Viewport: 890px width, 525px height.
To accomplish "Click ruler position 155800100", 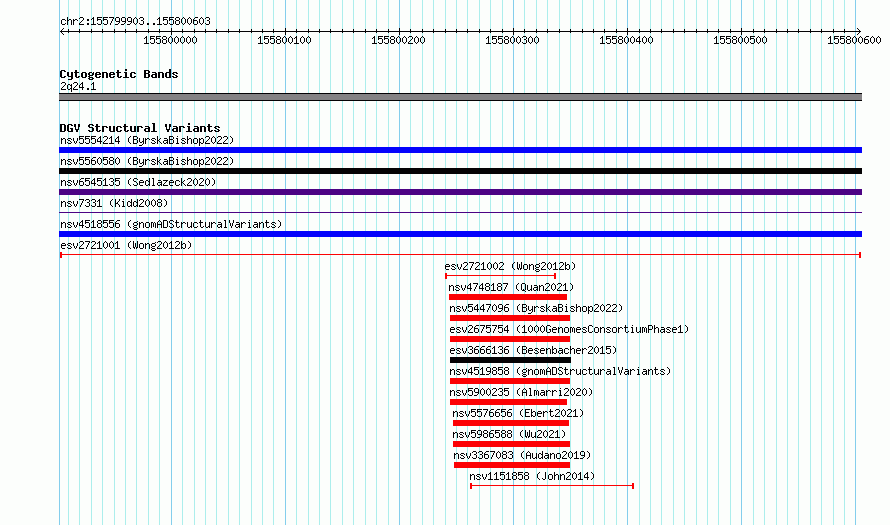I will [284, 40].
